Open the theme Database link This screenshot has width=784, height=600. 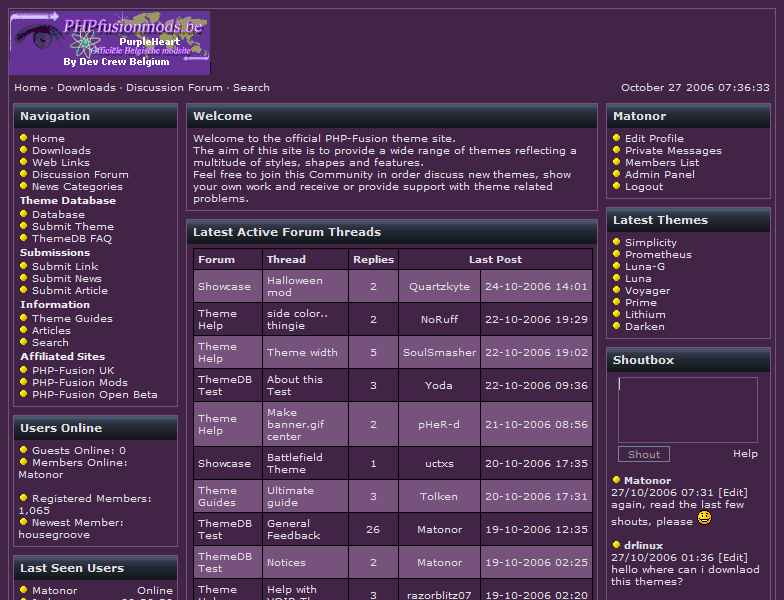click(x=58, y=214)
